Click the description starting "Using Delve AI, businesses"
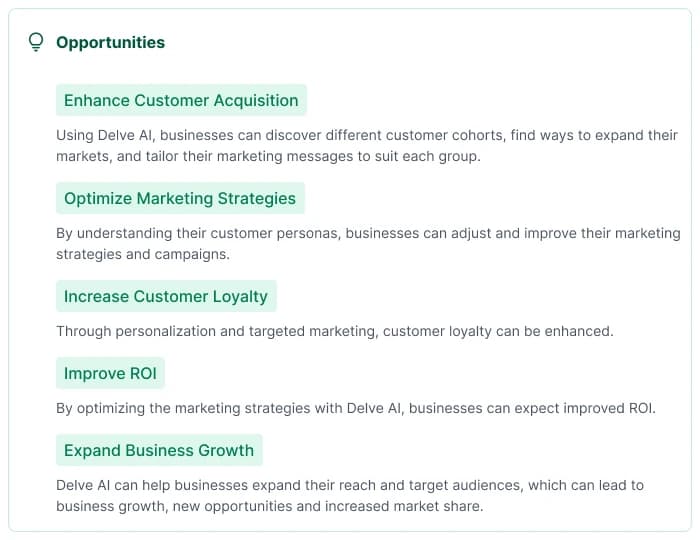This screenshot has width=700, height=540. tap(366, 146)
